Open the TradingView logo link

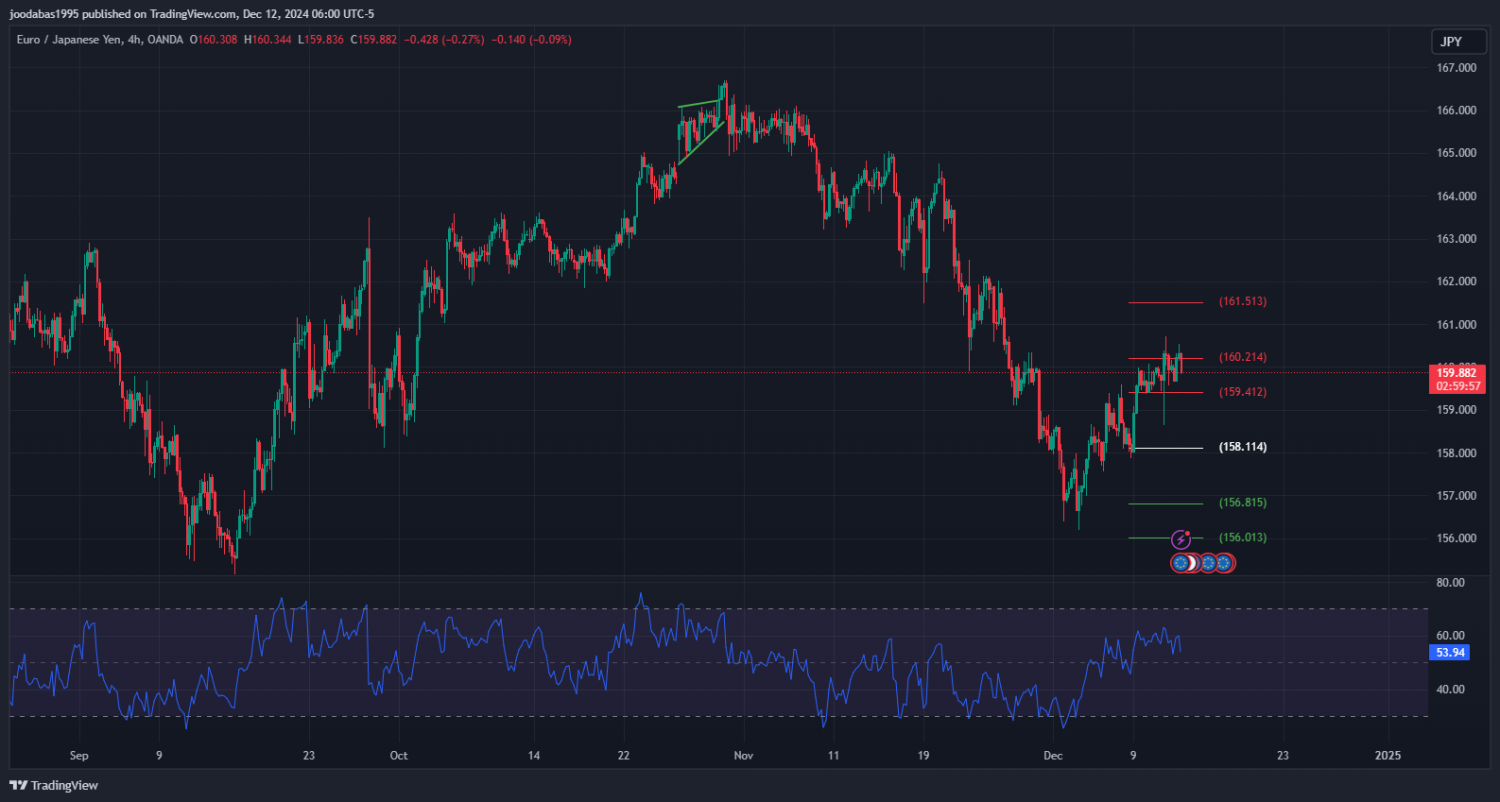click(x=53, y=785)
